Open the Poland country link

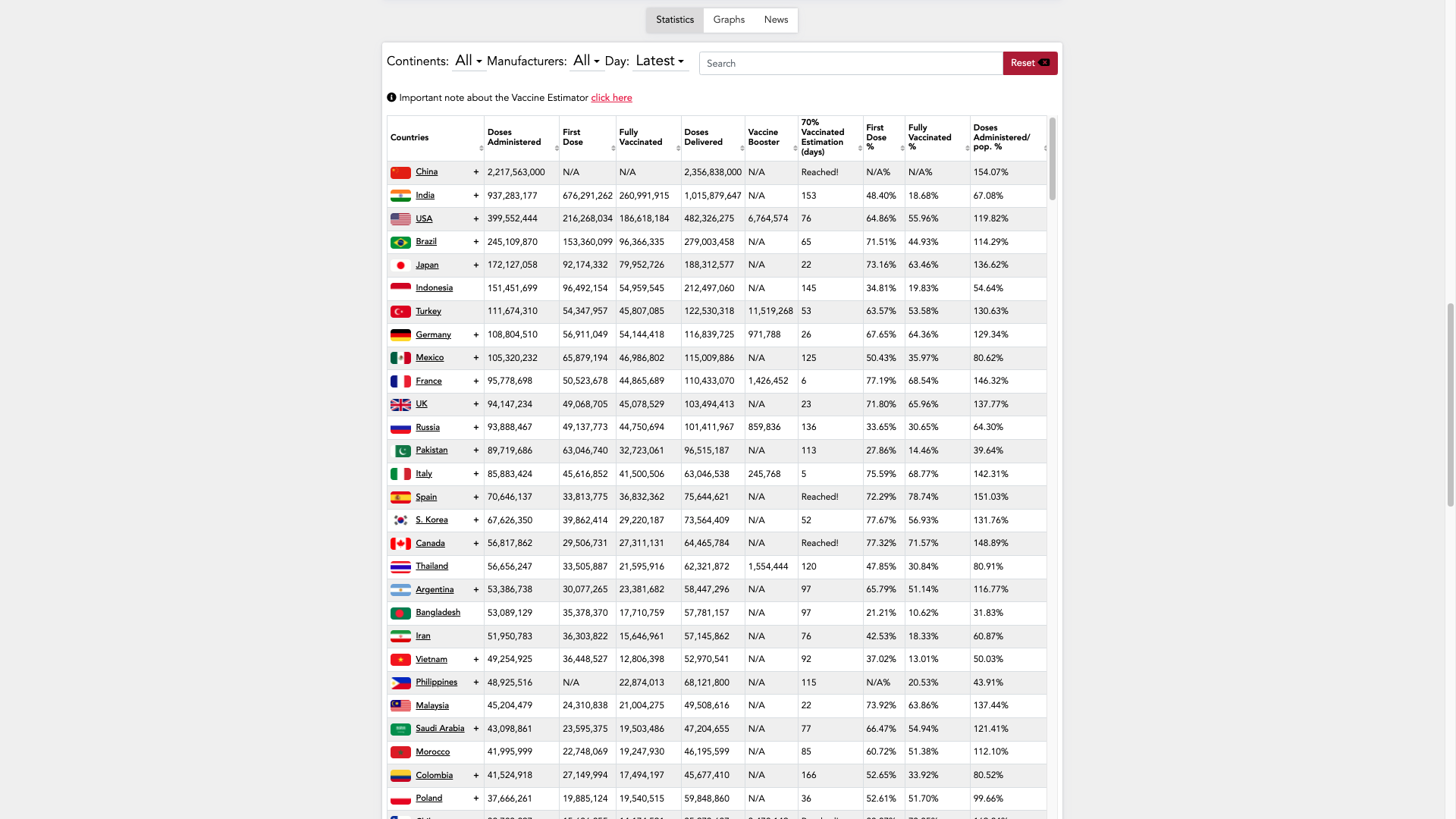[429, 799]
